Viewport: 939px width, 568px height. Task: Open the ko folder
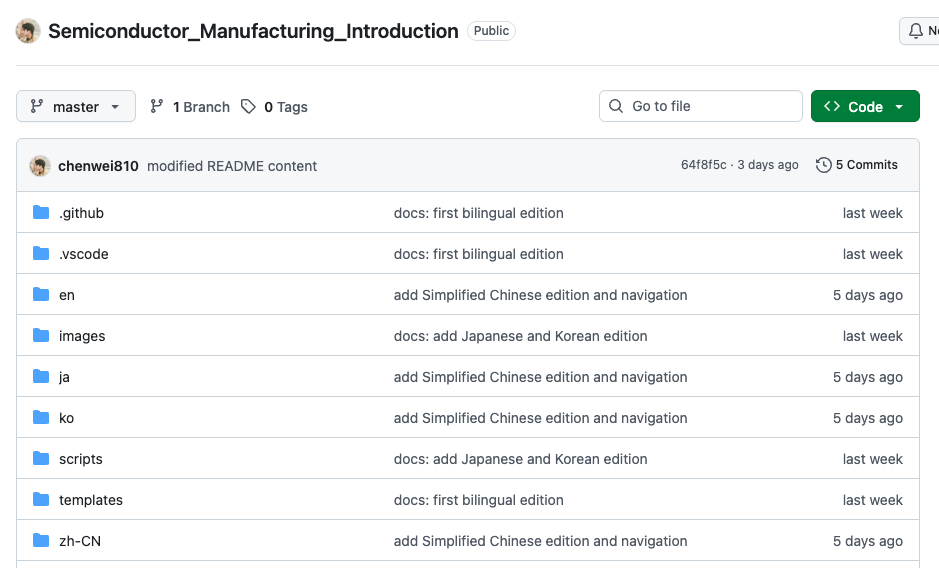66,418
